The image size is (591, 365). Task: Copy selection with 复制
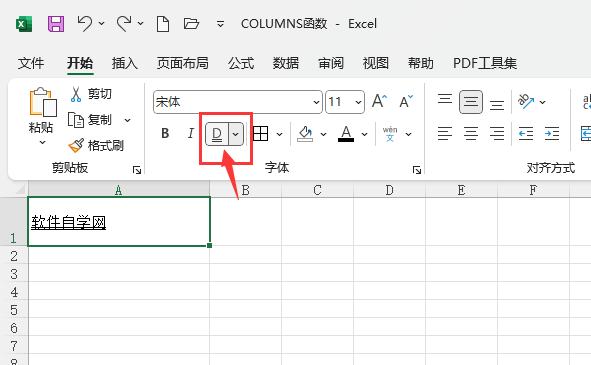tap(90, 120)
